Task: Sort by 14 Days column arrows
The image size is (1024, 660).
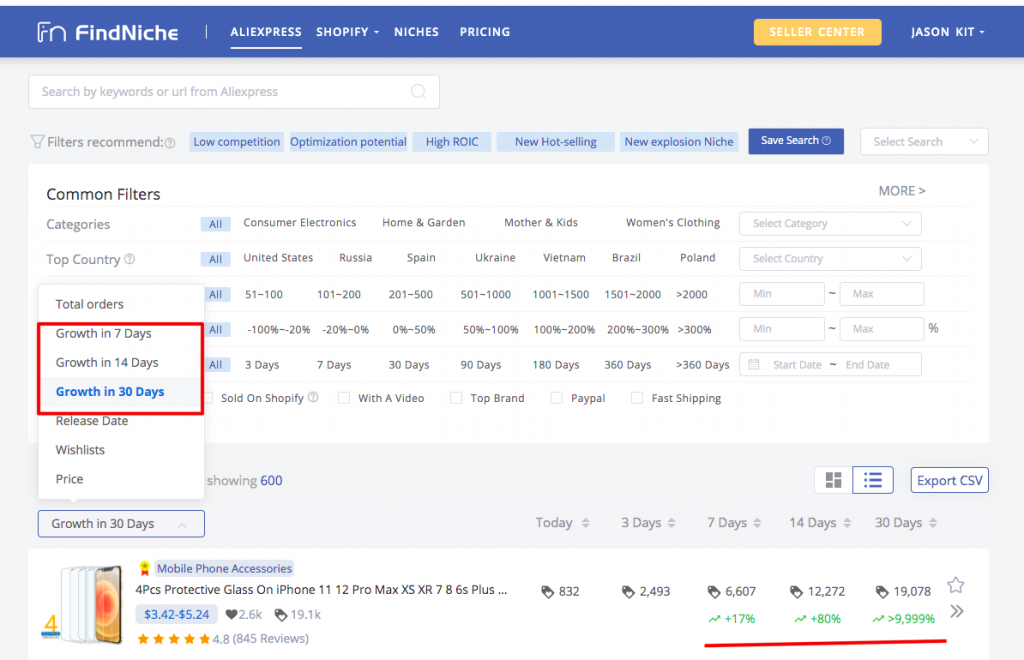Action: point(847,523)
